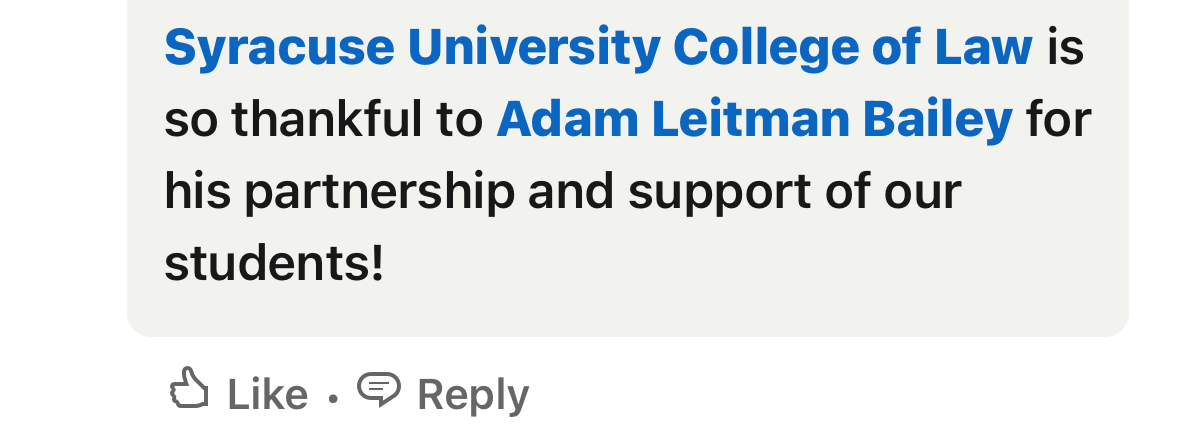
Task: Open the Syracuse University College of Law link
Action: (x=598, y=47)
